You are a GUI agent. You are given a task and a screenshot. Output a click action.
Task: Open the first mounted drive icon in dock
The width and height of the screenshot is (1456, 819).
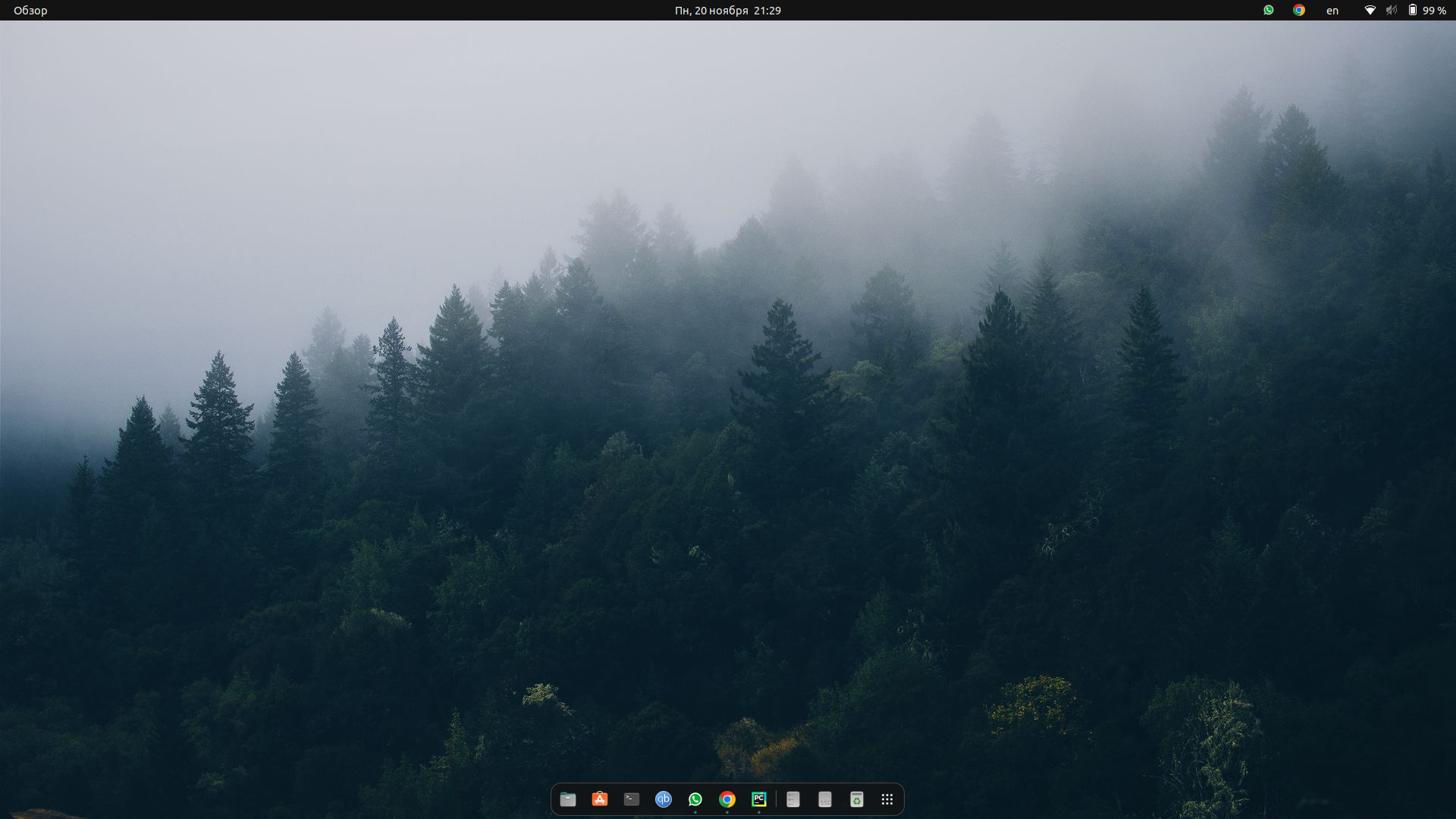[x=793, y=799]
